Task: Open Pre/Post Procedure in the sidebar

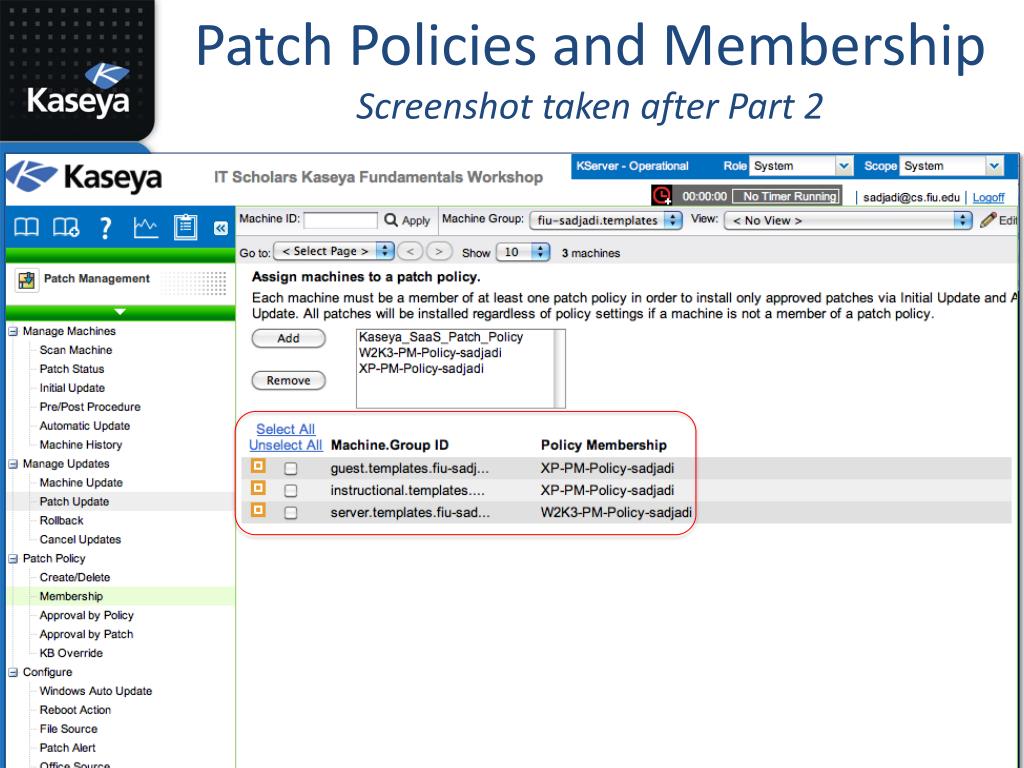Action: pyautogui.click(x=90, y=407)
